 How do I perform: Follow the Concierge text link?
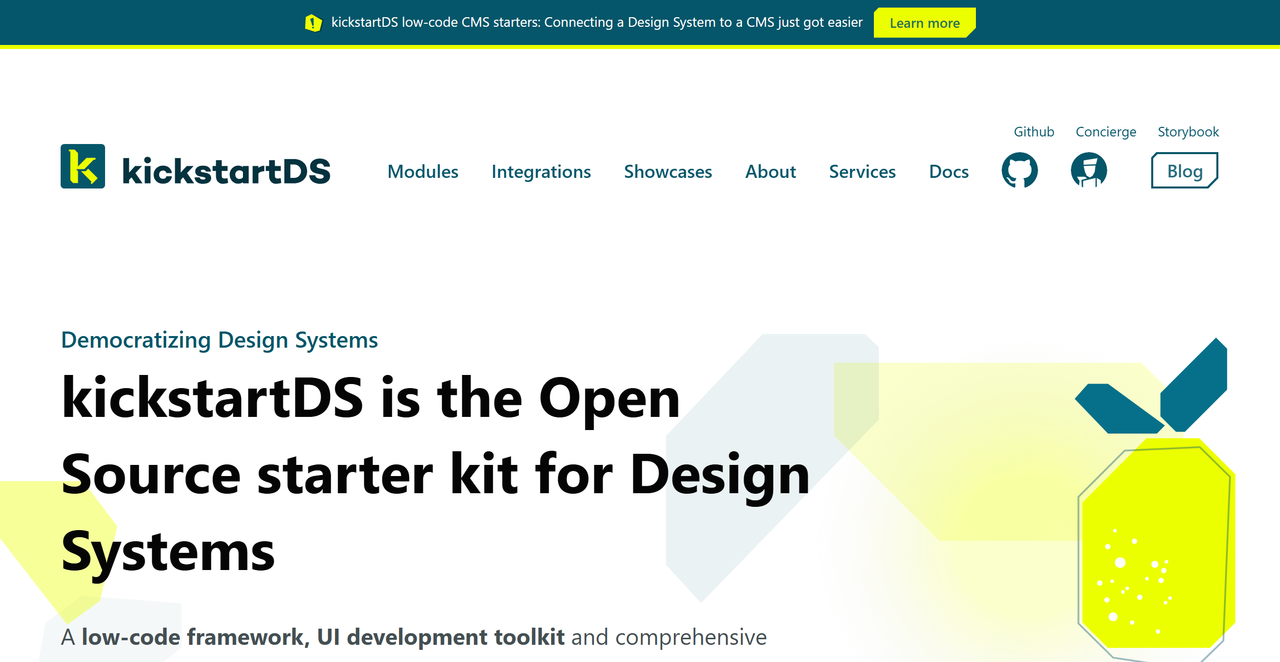click(1106, 132)
